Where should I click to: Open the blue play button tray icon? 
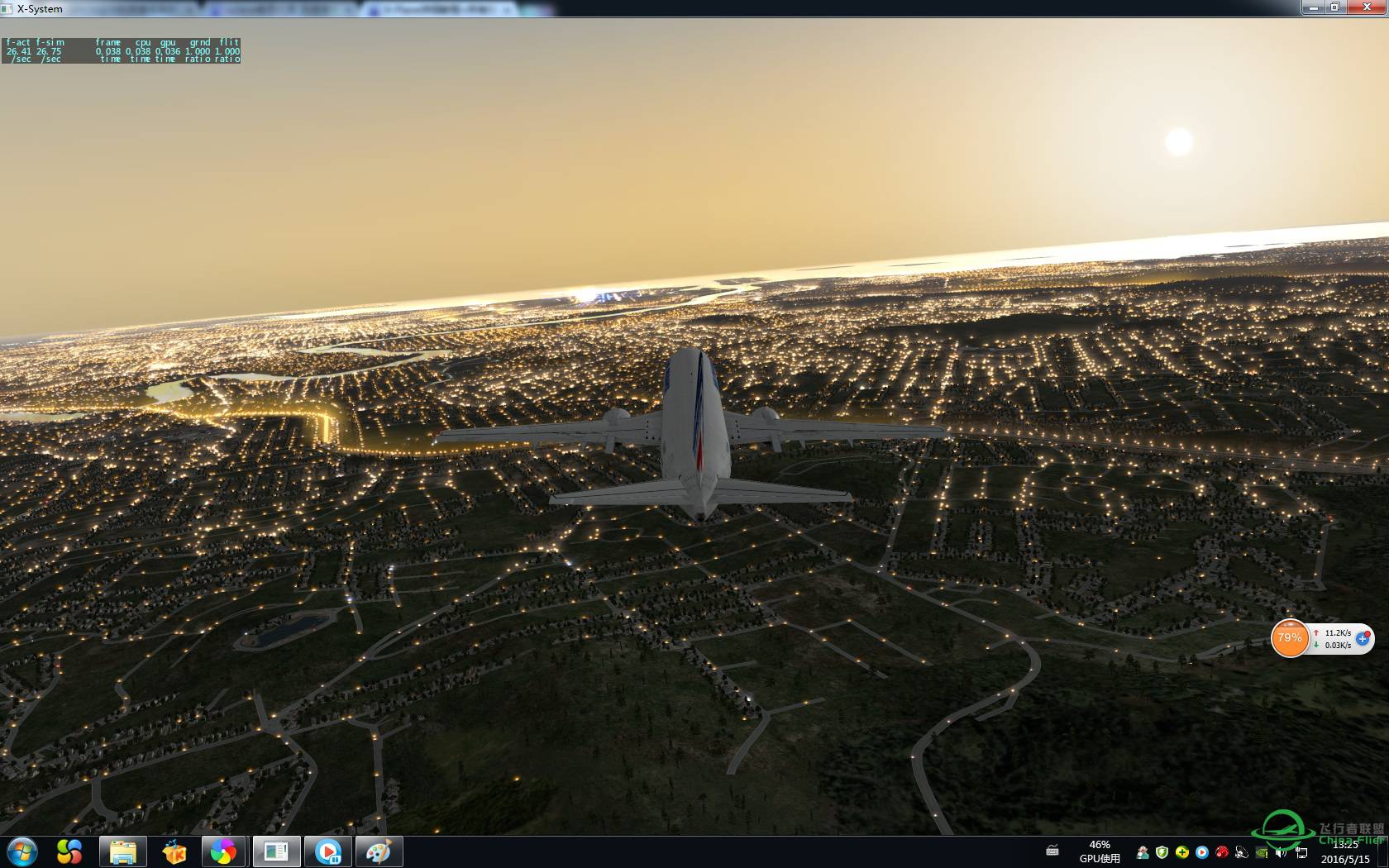tap(1202, 852)
